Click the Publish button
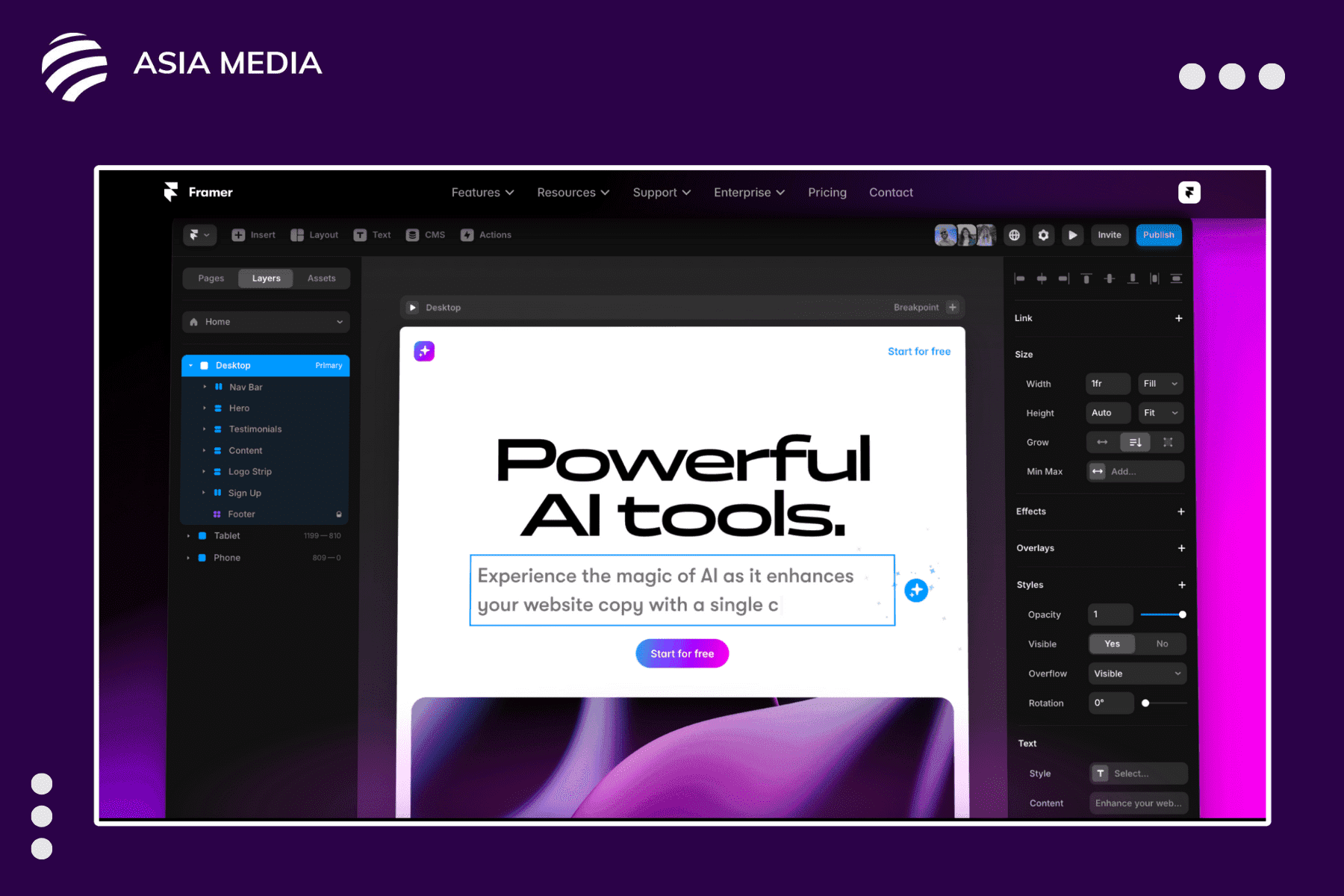The height and width of the screenshot is (896, 1344). pos(1158,235)
